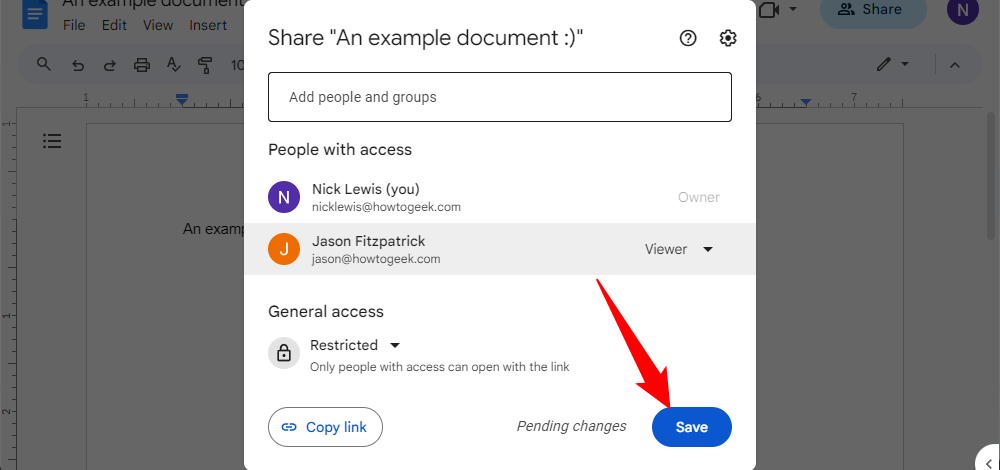Click Nick Lewis's purple avatar in list
The image size is (1000, 470).
click(x=284, y=197)
